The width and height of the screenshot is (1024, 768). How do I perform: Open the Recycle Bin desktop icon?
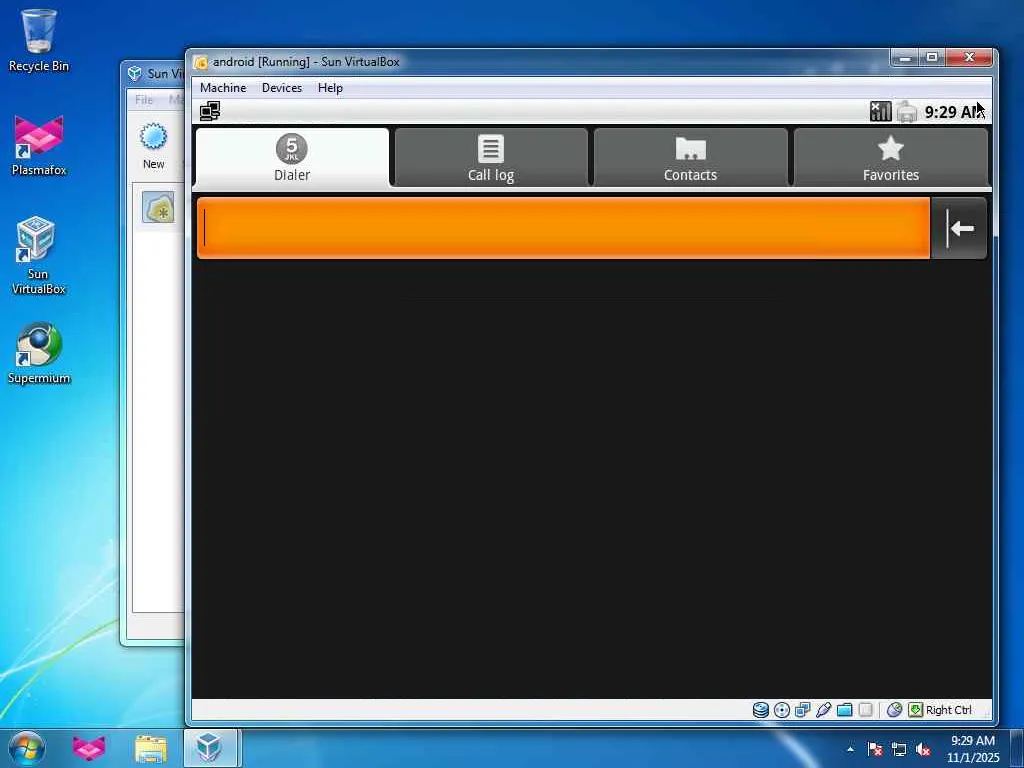coord(39,40)
